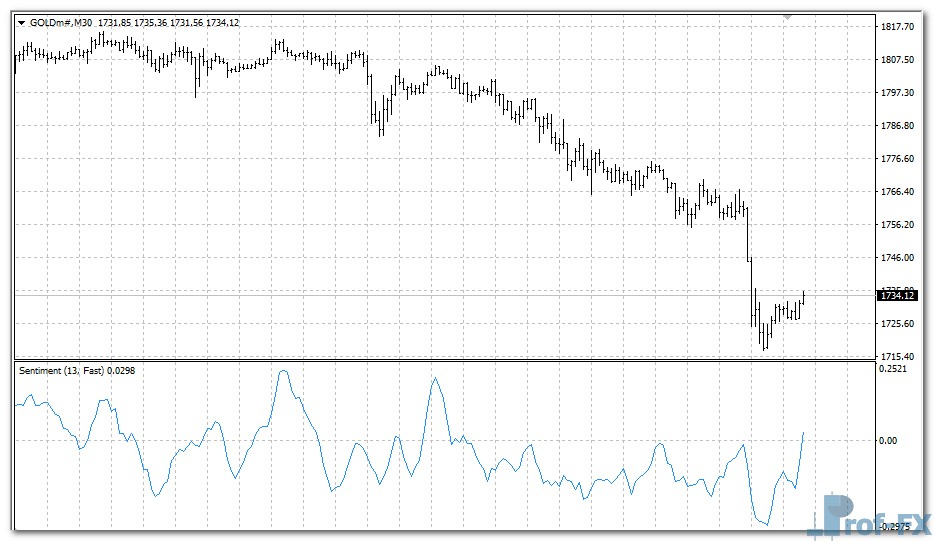This screenshot has width=934, height=541.
Task: Click the 1756.20 price axis label
Action: click(897, 225)
